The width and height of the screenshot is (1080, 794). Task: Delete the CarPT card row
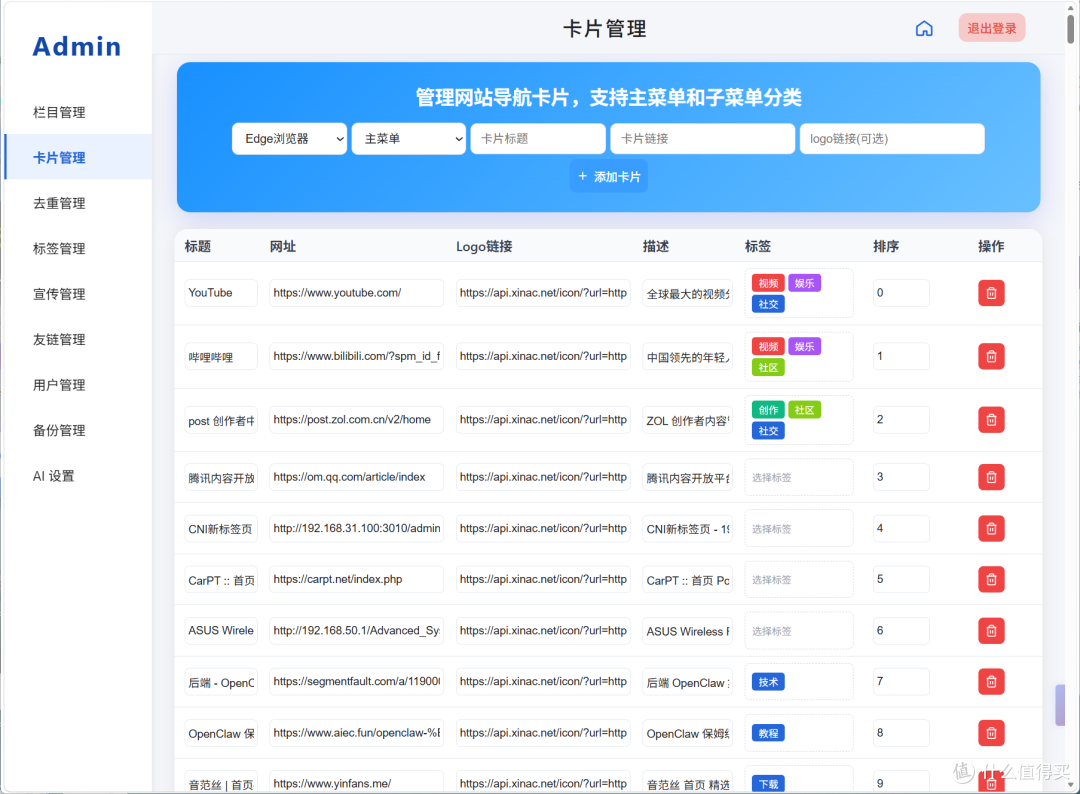pyautogui.click(x=991, y=579)
